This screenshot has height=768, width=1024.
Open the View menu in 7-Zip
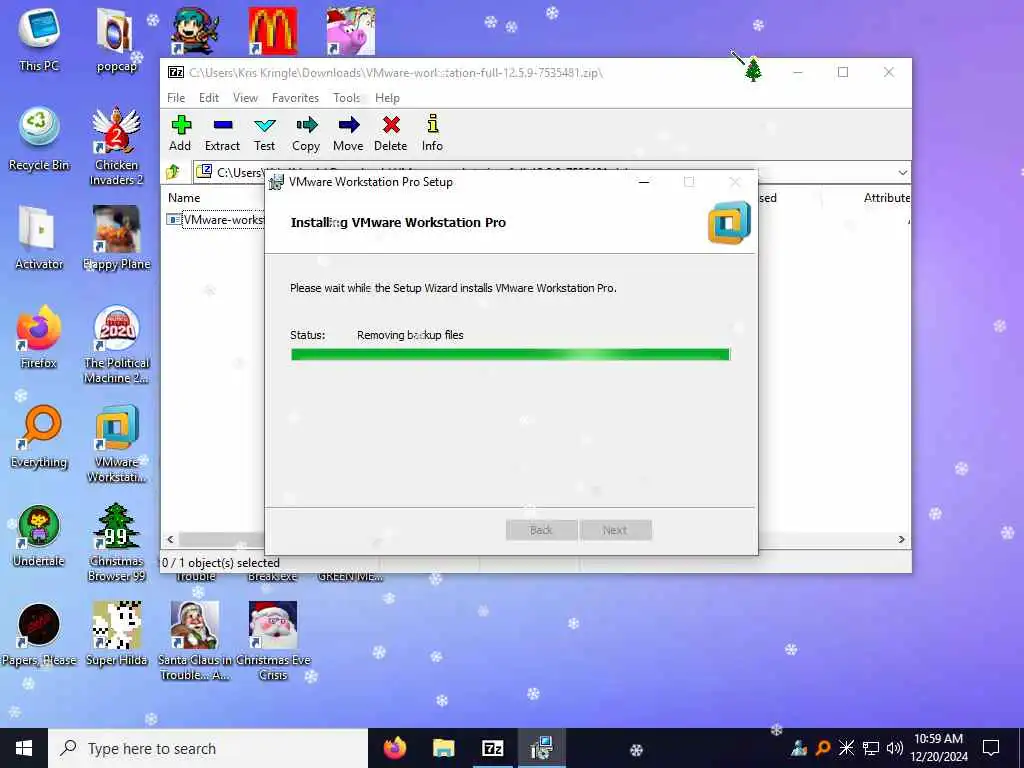245,98
